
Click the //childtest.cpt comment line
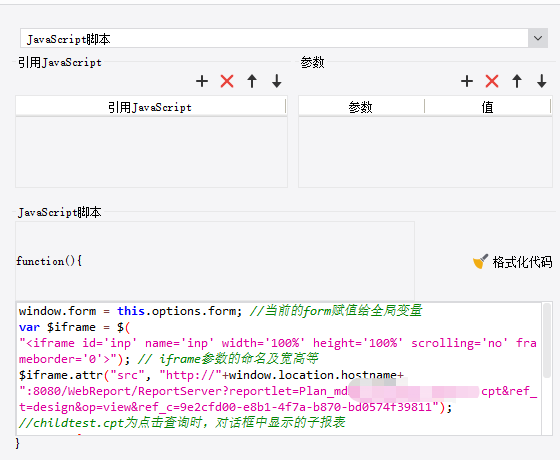click(x=182, y=423)
